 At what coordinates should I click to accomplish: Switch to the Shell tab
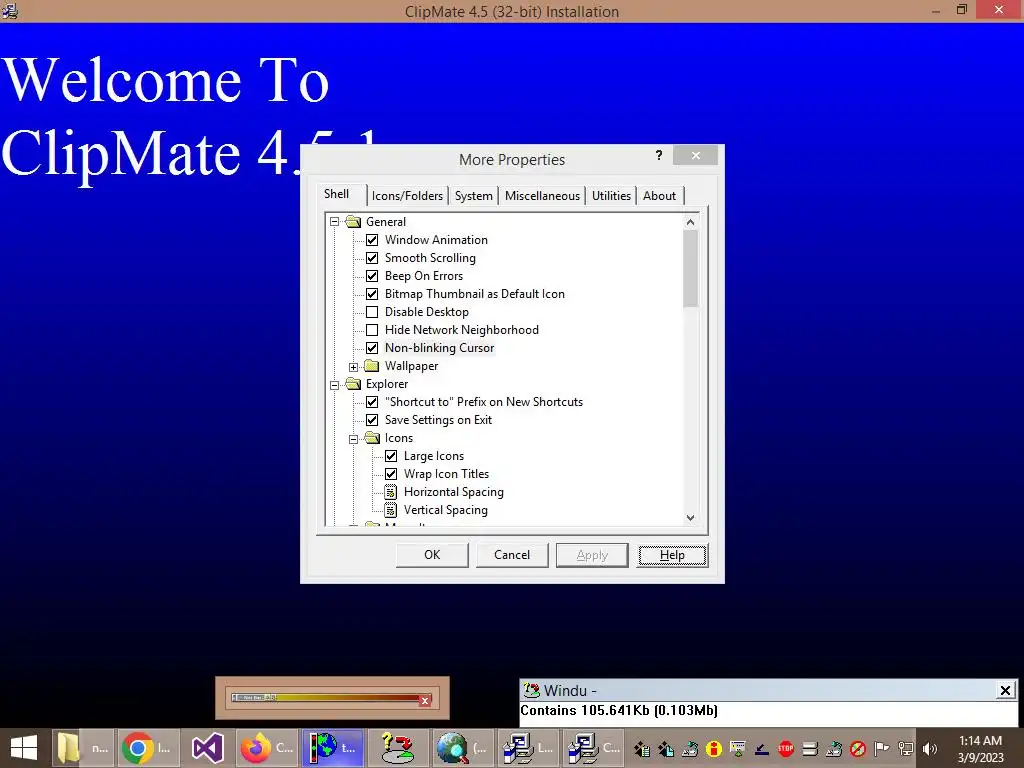pyautogui.click(x=337, y=194)
